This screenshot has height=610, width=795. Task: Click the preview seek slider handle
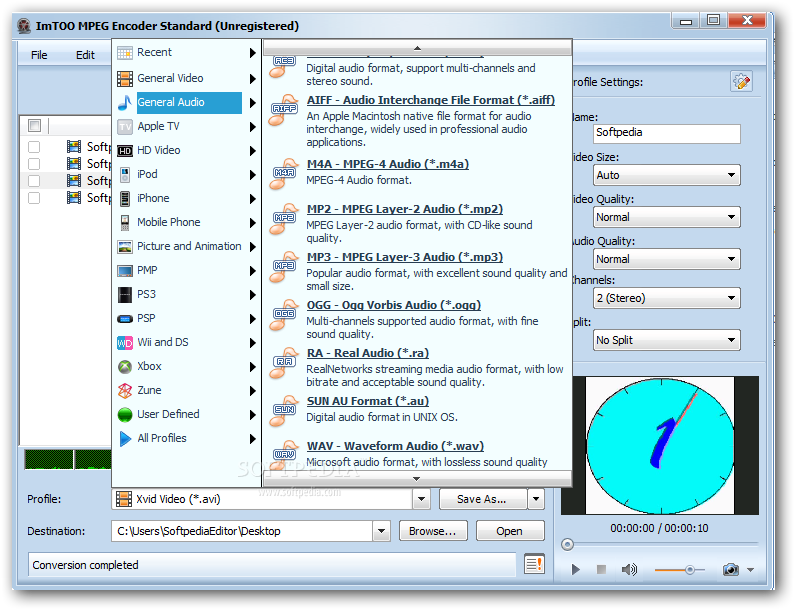click(x=567, y=545)
